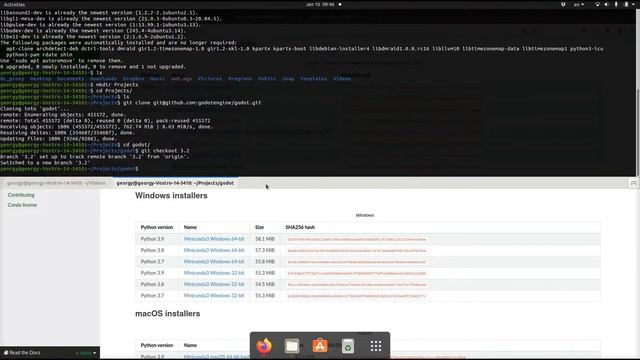640x360 pixels.
Task: Switch to the ~/Videos terminal tab
Action: point(56,183)
